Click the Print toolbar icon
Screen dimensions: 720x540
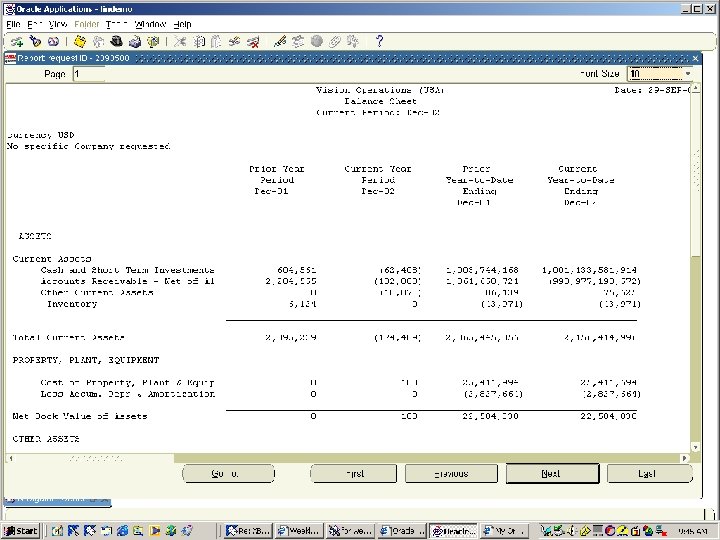135,42
